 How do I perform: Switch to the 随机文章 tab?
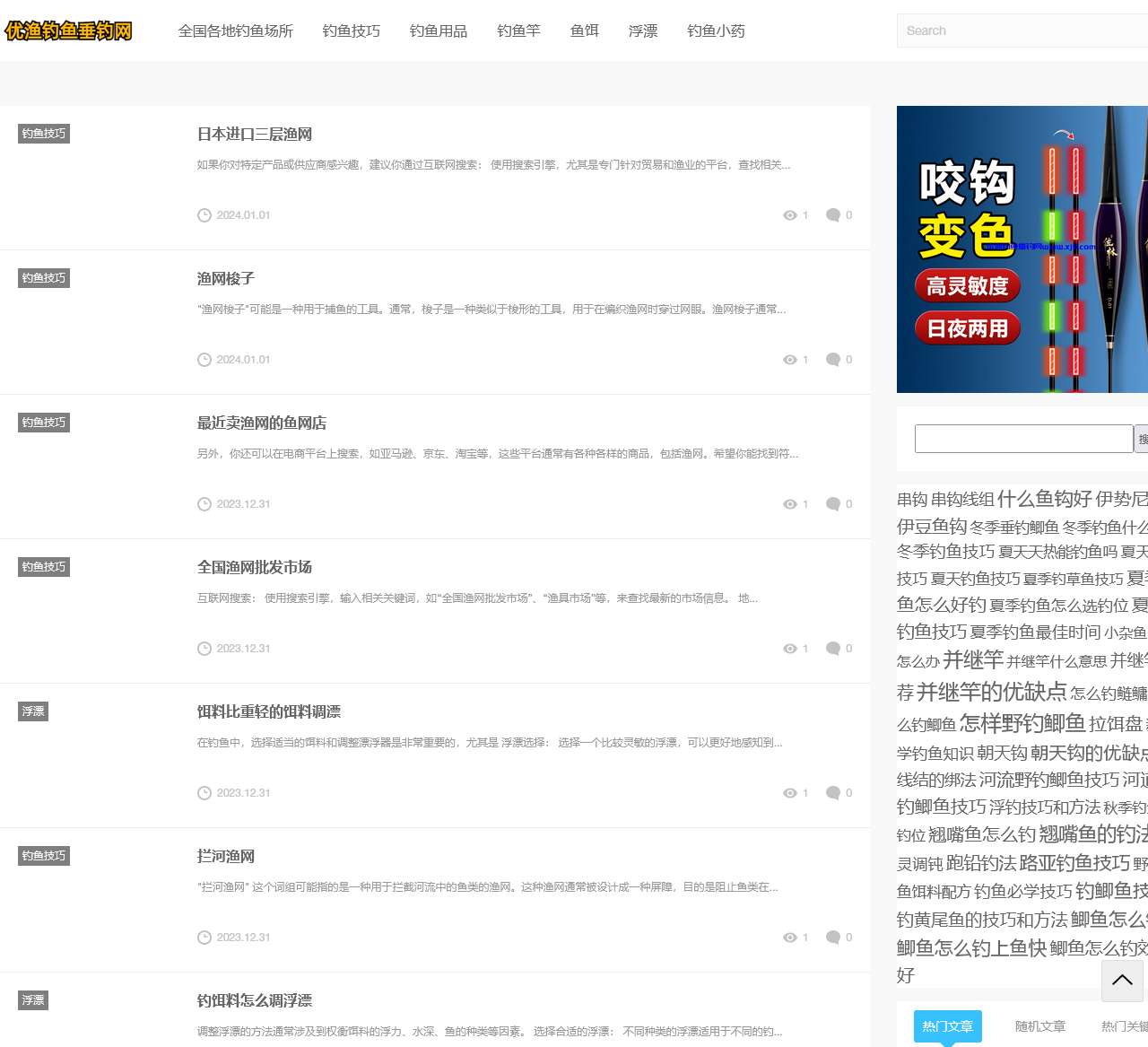[1039, 1026]
